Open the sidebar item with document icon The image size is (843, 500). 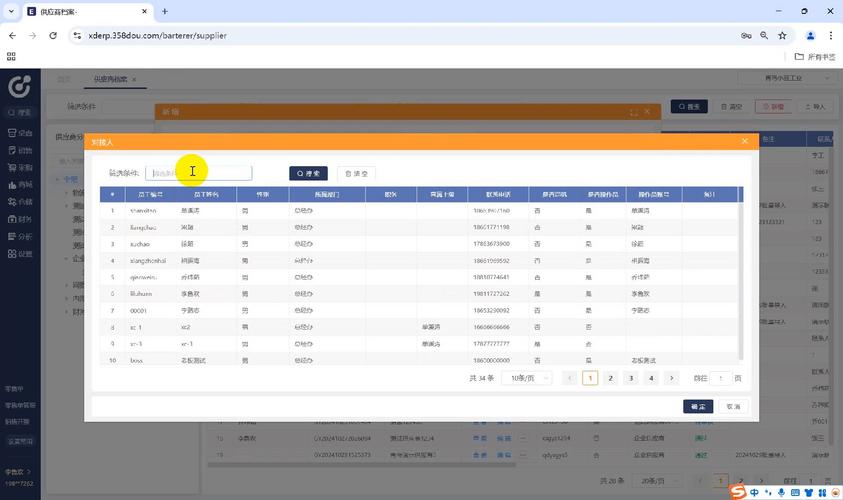coord(20,150)
